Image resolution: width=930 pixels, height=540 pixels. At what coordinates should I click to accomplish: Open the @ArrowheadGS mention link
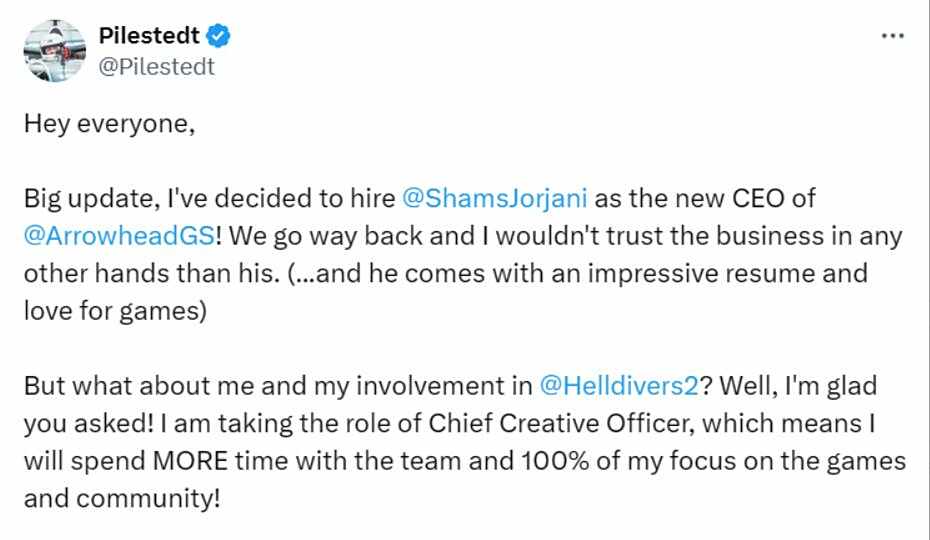119,236
